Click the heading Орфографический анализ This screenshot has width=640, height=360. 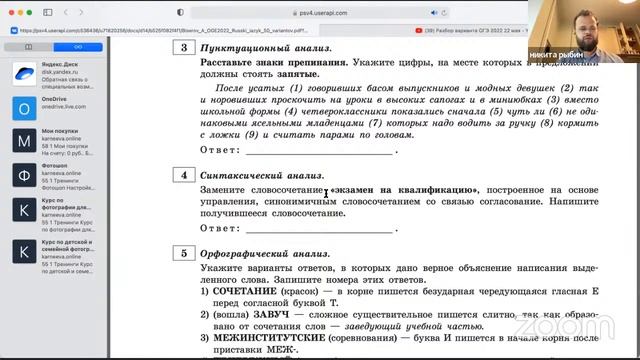pos(265,254)
